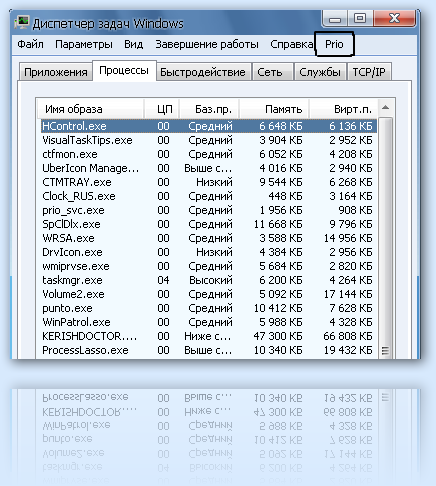Sort by Память column header

(274, 109)
